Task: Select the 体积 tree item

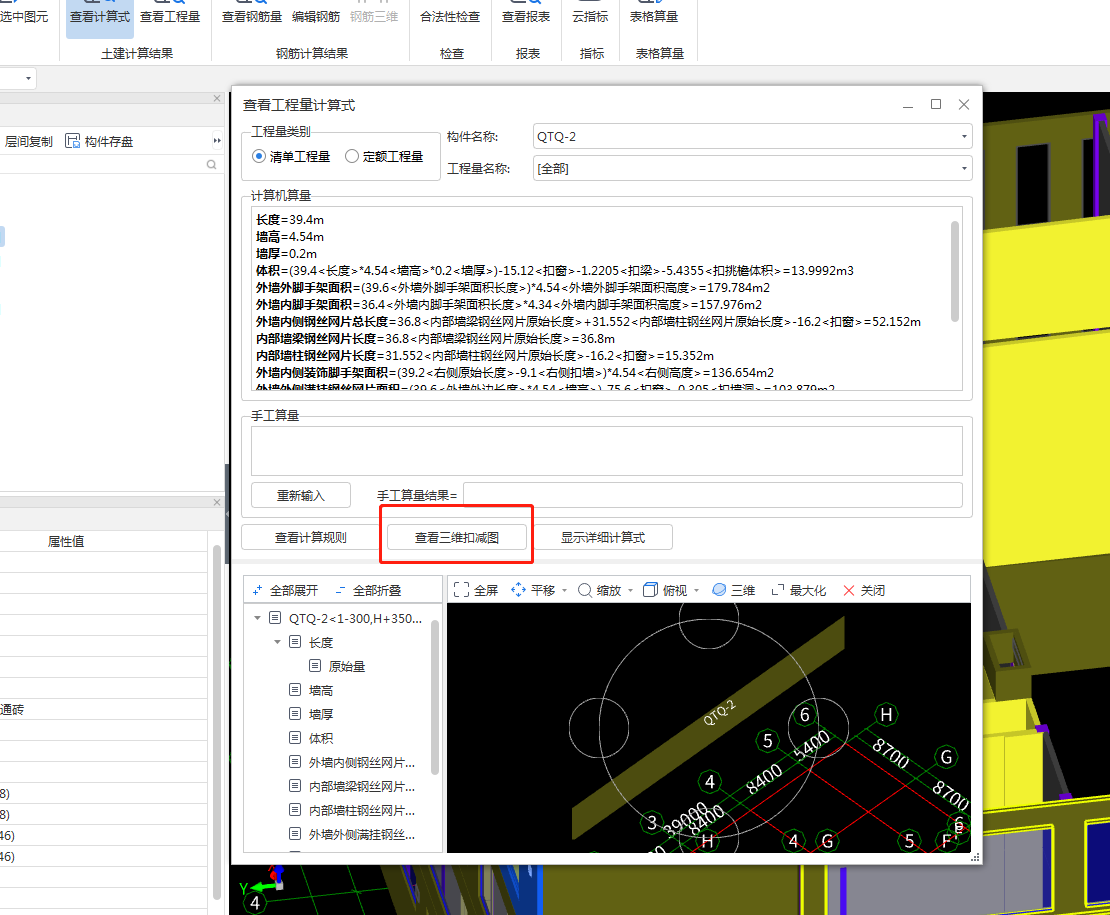Action: point(321,738)
